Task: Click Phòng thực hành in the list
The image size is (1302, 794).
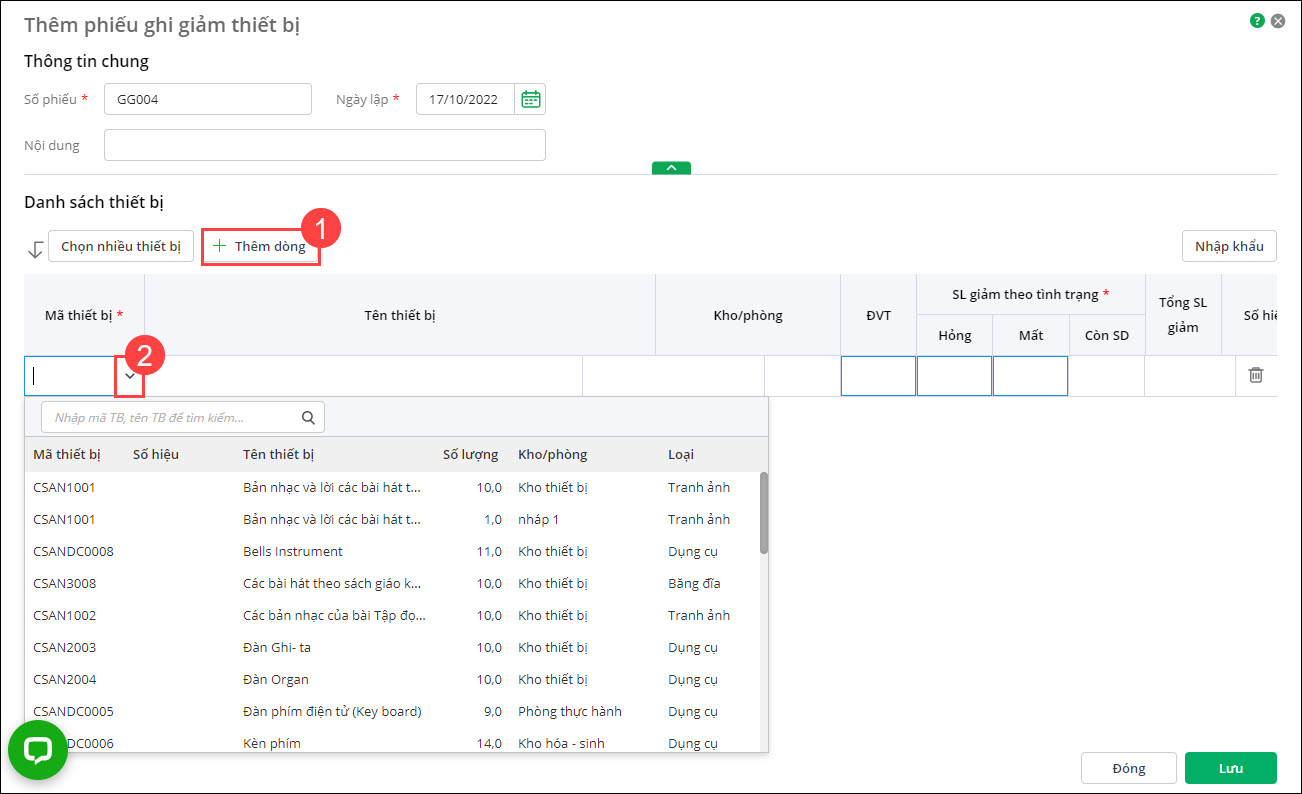Action: pyautogui.click(x=570, y=712)
